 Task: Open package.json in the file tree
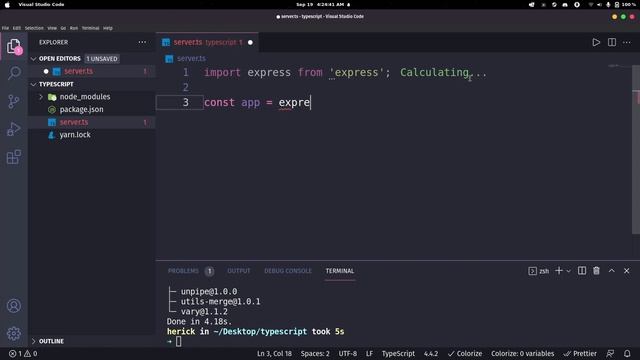81,109
